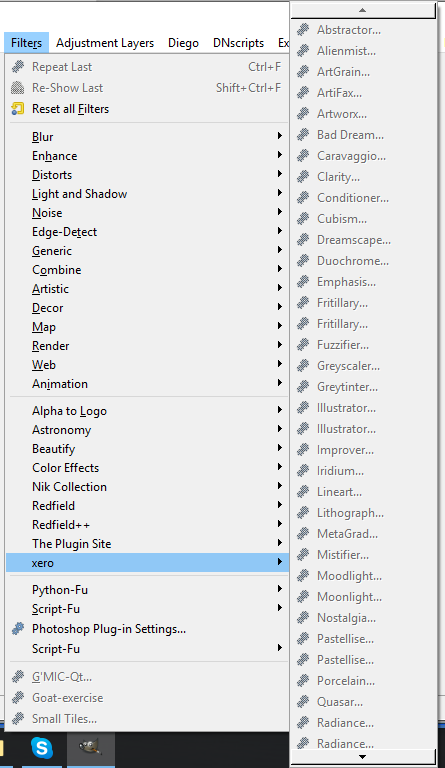This screenshot has width=445, height=768.
Task: Click the plug-in icon beside Porcelain
Action: point(304,681)
